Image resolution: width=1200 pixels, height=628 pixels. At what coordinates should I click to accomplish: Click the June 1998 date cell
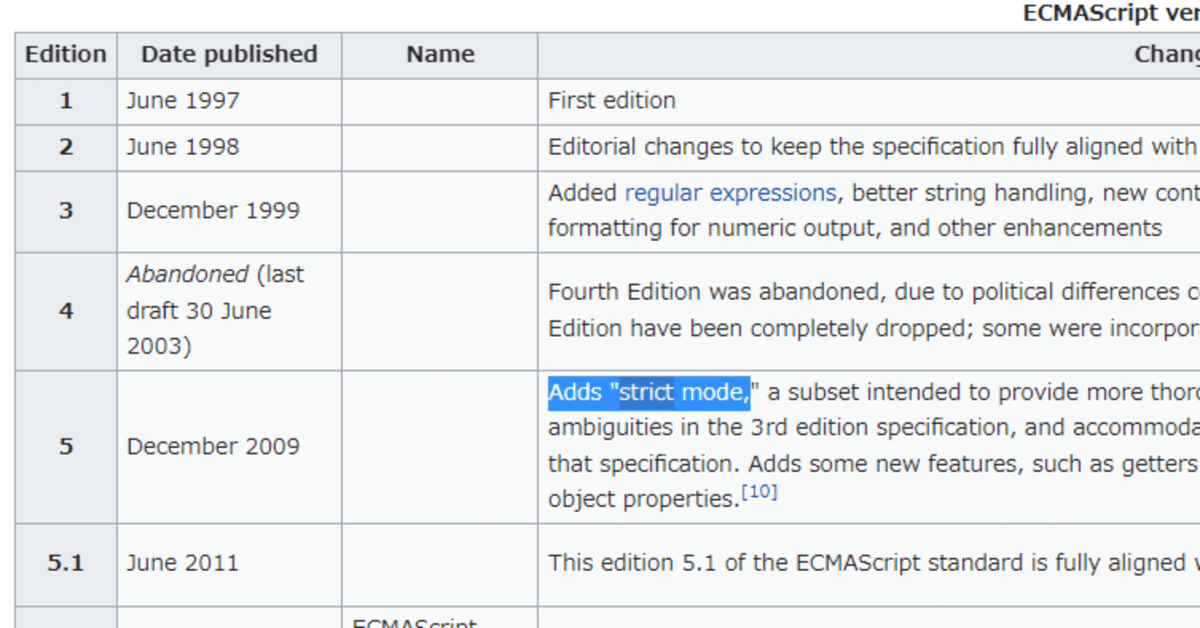(x=229, y=147)
